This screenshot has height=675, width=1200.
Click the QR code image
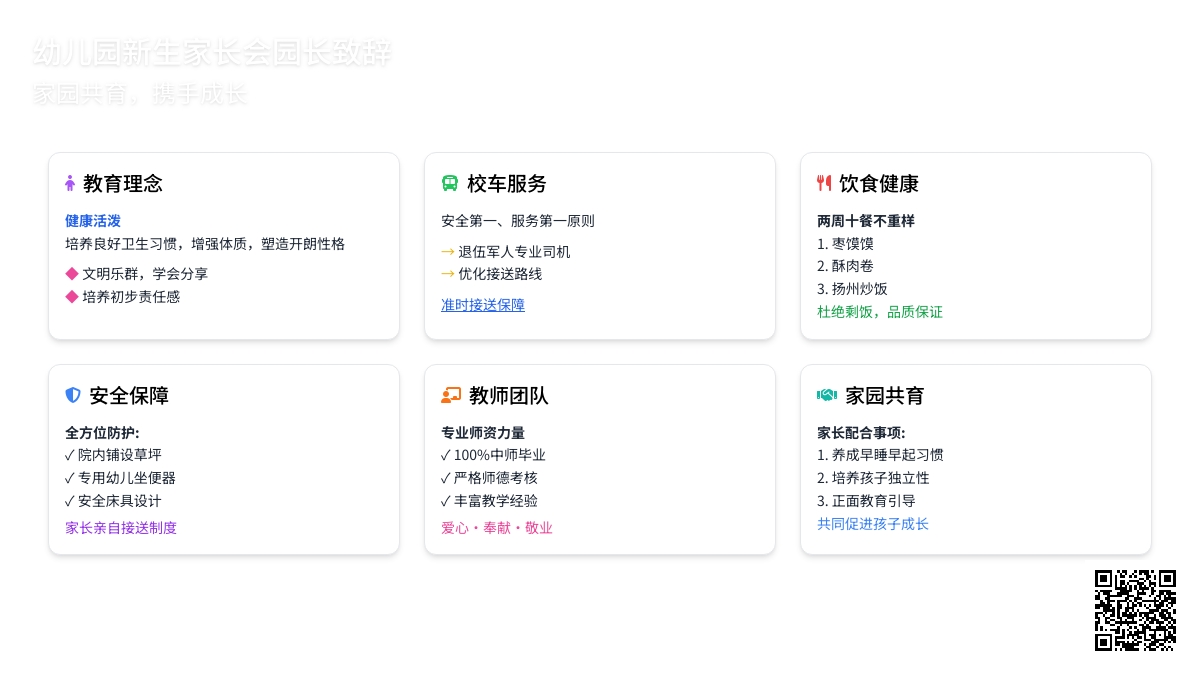pyautogui.click(x=1135, y=610)
